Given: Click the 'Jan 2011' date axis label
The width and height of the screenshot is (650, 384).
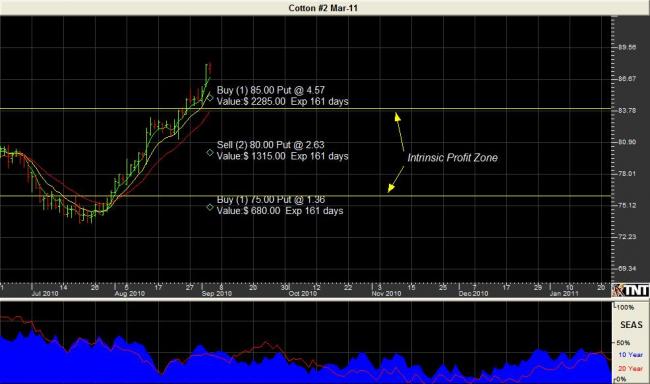Looking at the screenshot, I should [x=564, y=294].
